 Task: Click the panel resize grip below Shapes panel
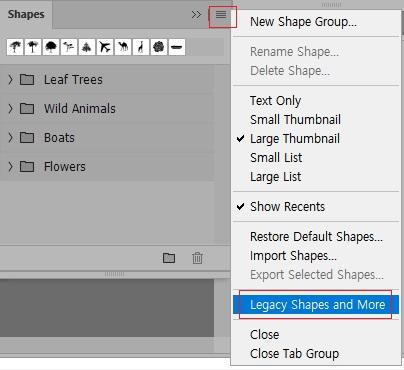[114, 274]
